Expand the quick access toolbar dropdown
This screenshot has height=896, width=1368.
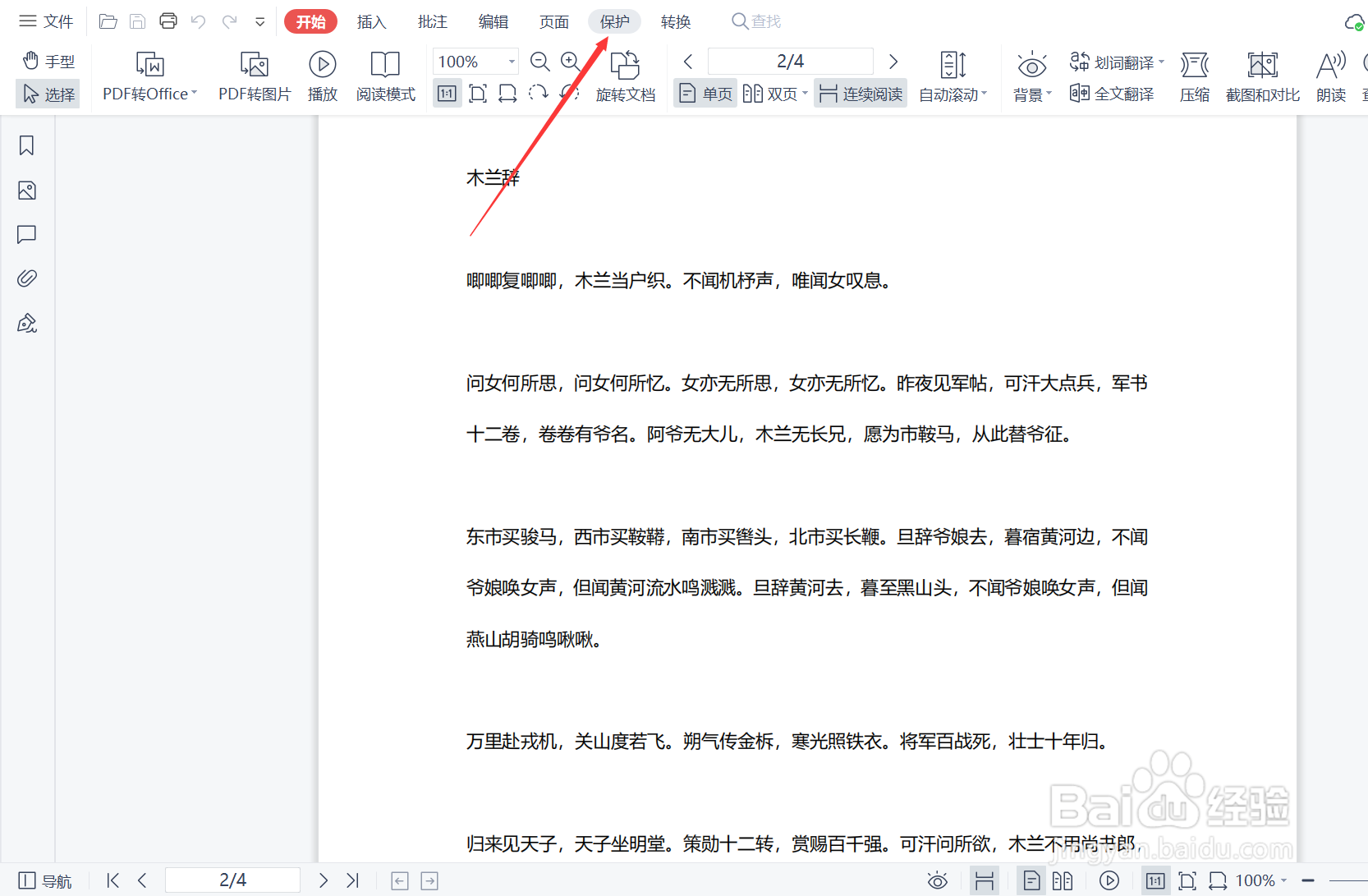[x=259, y=22]
